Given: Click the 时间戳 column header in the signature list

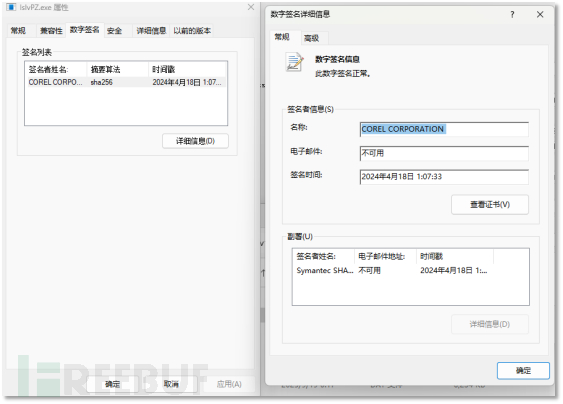Looking at the screenshot, I should [187, 69].
